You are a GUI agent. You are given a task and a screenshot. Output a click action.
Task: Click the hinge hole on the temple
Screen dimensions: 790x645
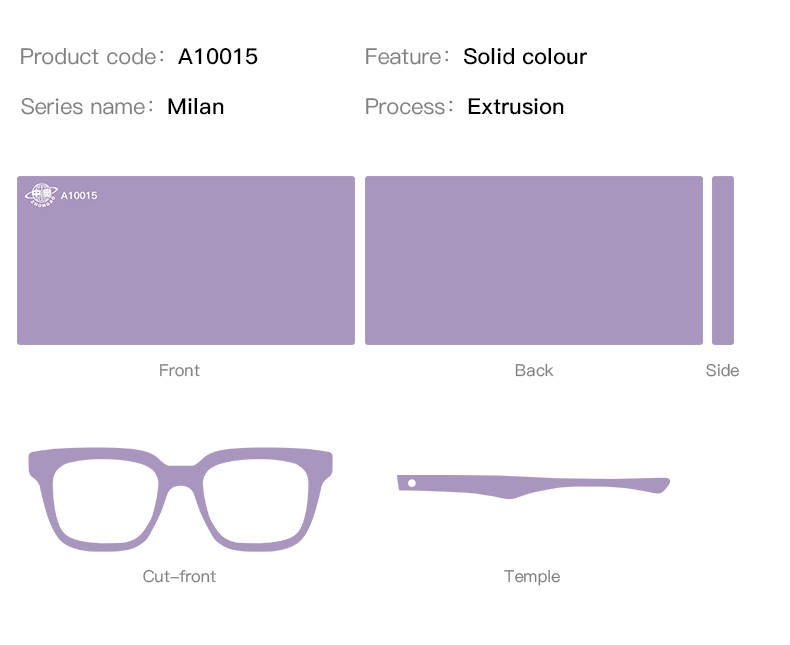(x=412, y=483)
